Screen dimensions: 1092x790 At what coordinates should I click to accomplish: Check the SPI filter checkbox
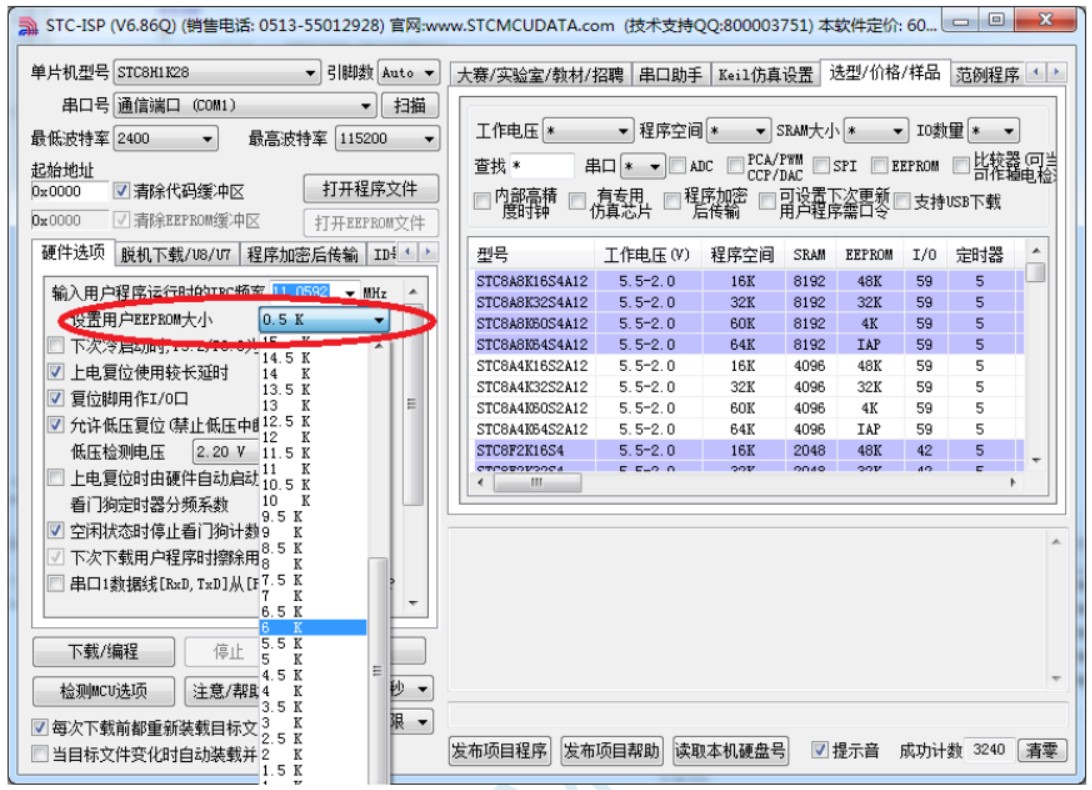pos(821,166)
